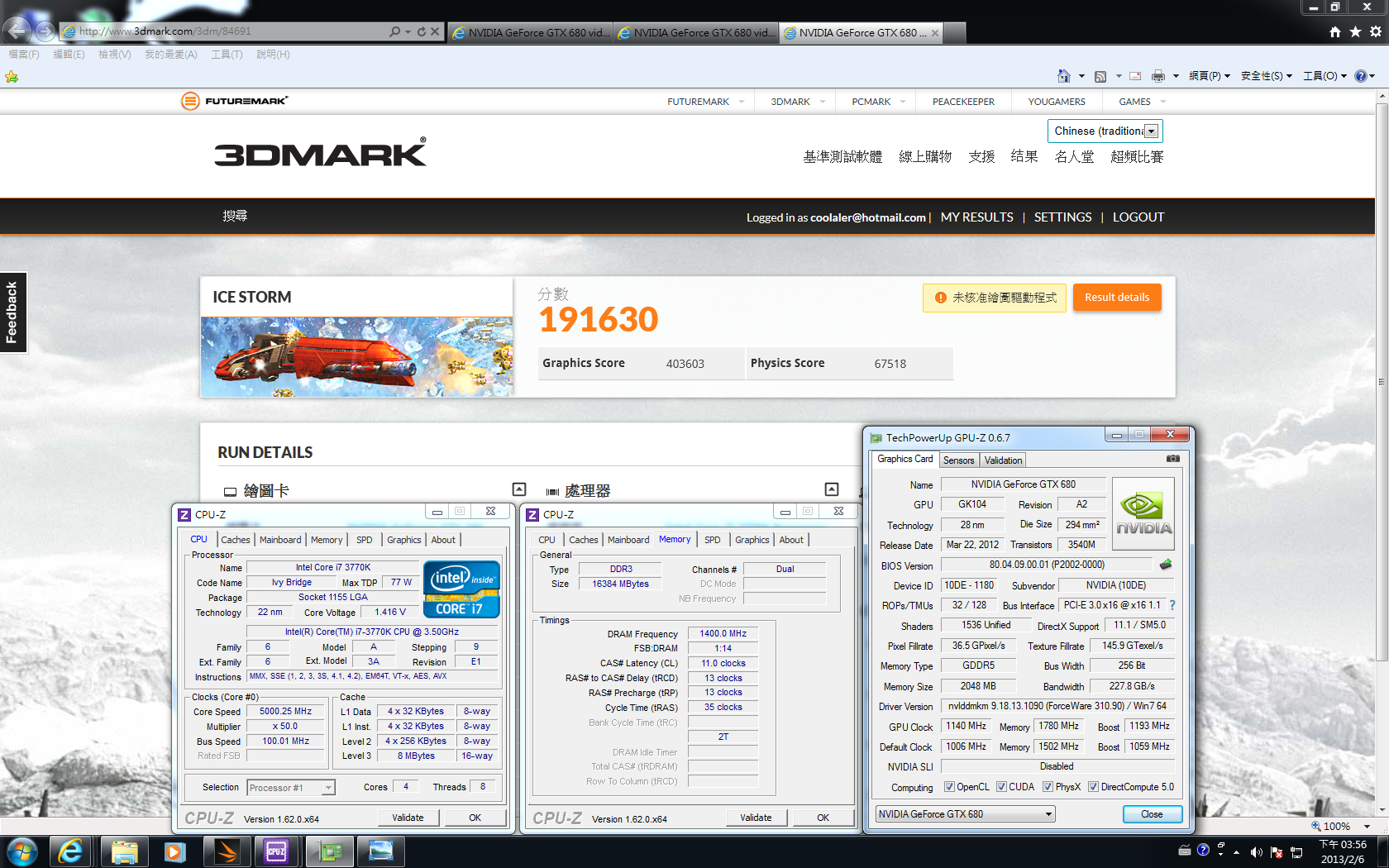Open the 檔案(F) menu in IE
The width and height of the screenshot is (1389, 868).
[24, 55]
